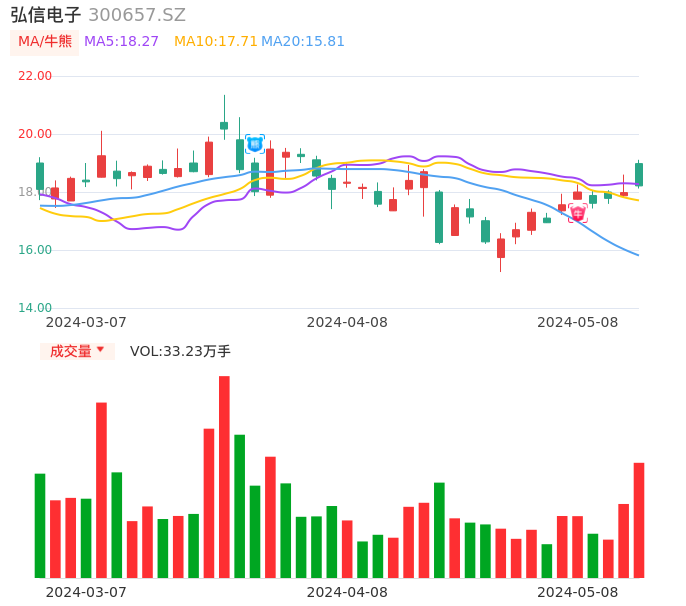Click the 22.00 price axis label
686x606 pixels.
(x=35, y=76)
